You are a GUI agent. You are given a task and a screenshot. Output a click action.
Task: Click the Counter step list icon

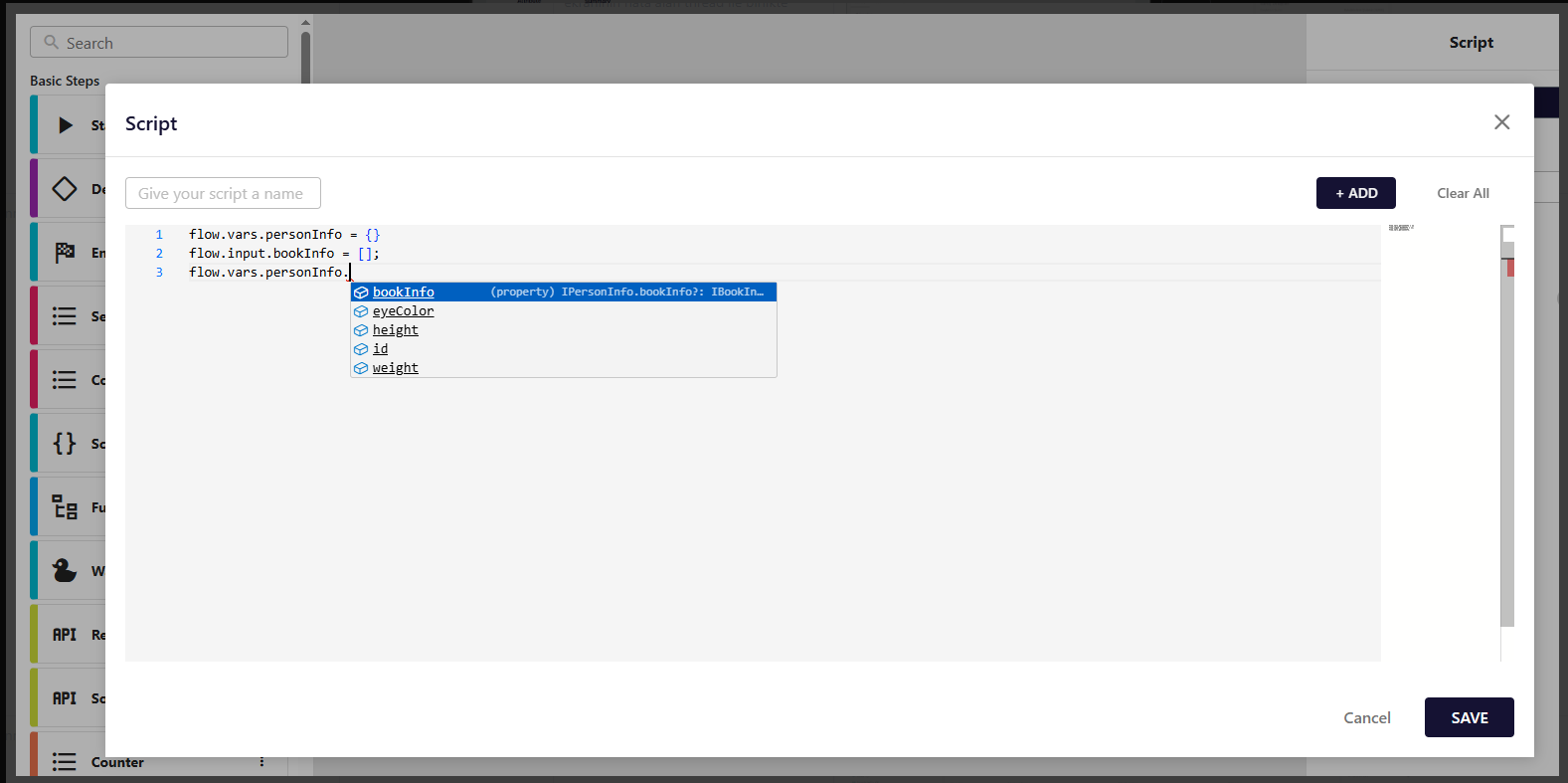point(65,762)
